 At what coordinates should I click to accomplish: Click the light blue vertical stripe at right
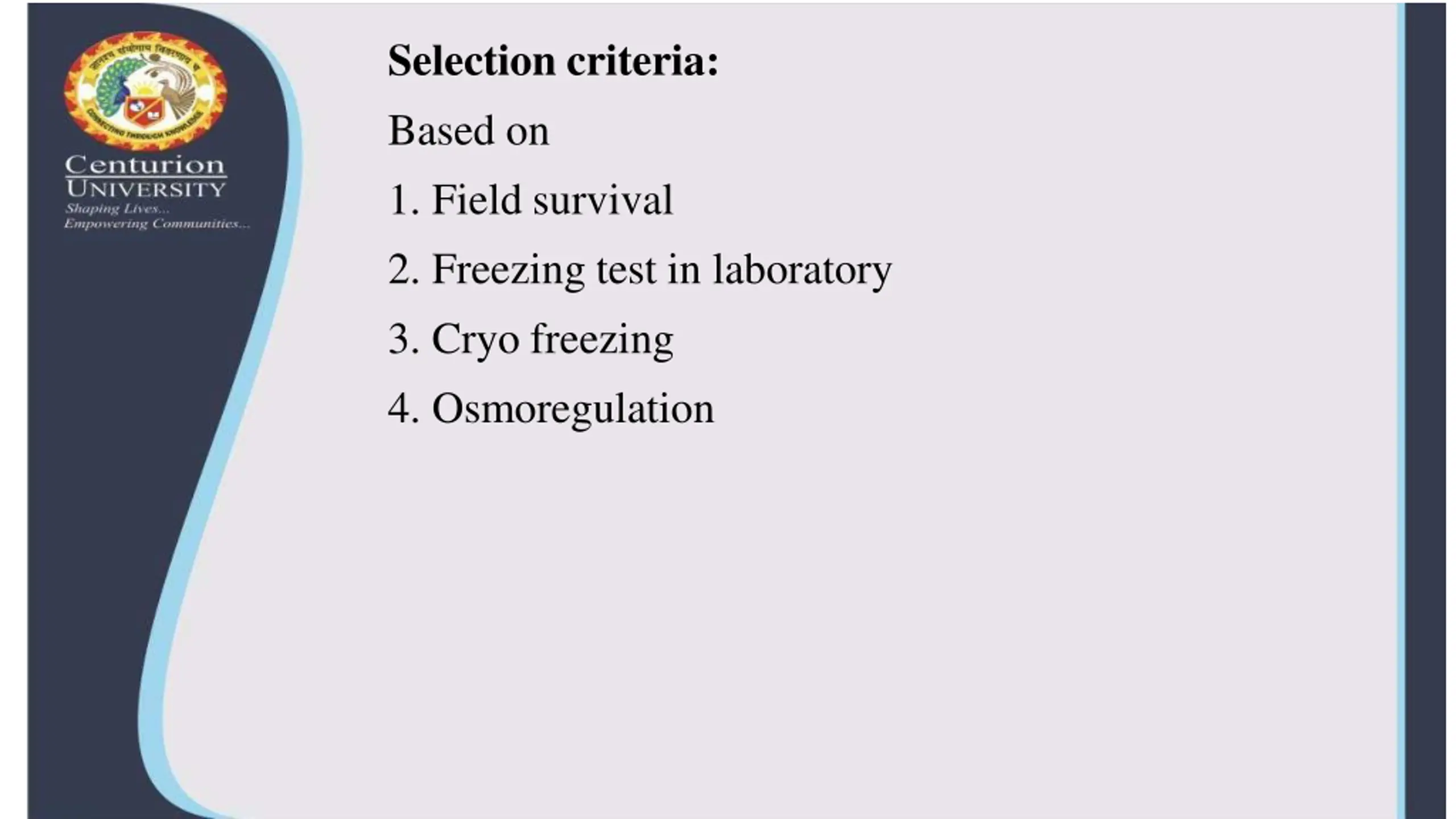pos(1401,411)
